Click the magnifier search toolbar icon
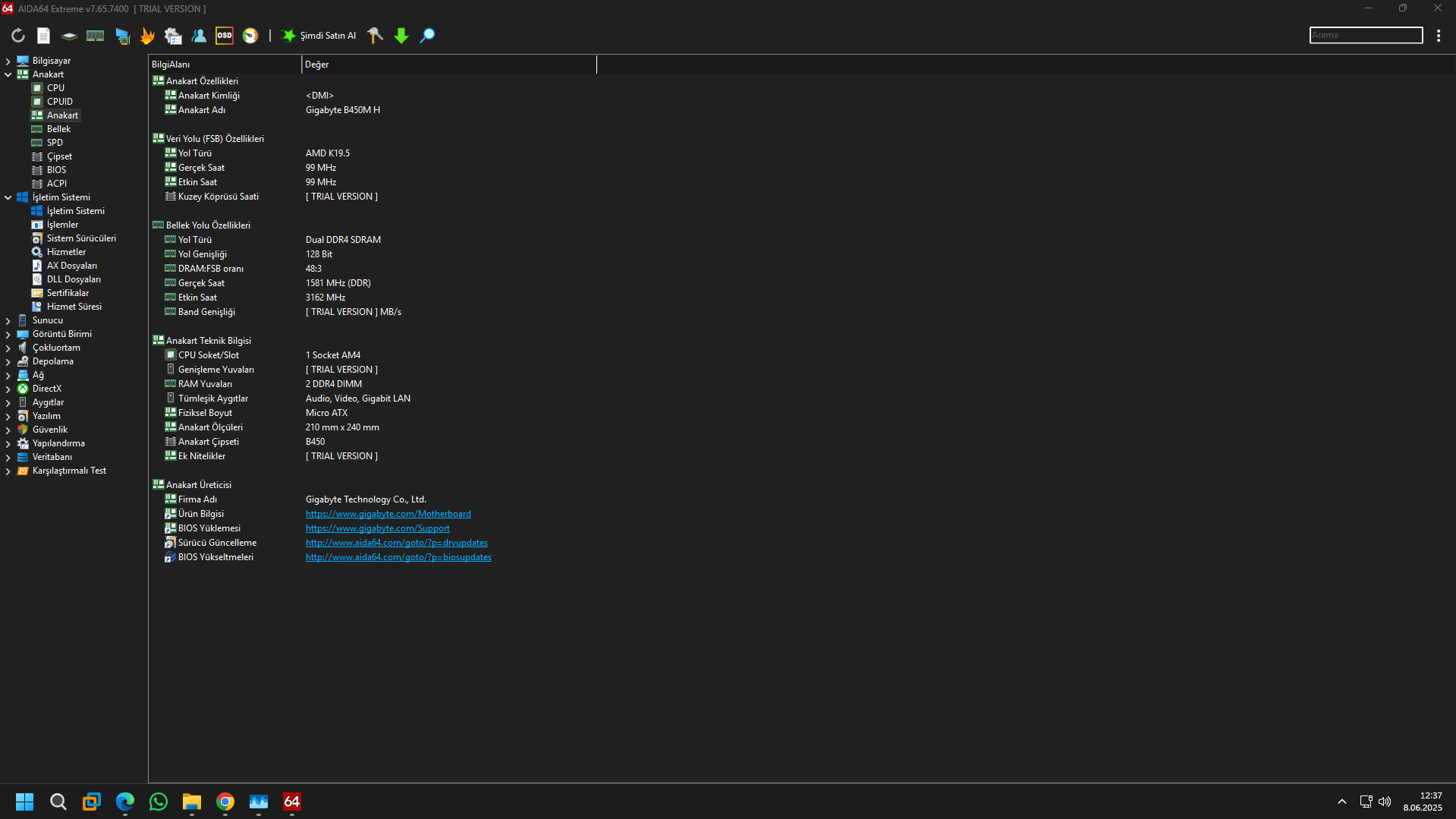Image resolution: width=1456 pixels, height=819 pixels. pyautogui.click(x=427, y=36)
